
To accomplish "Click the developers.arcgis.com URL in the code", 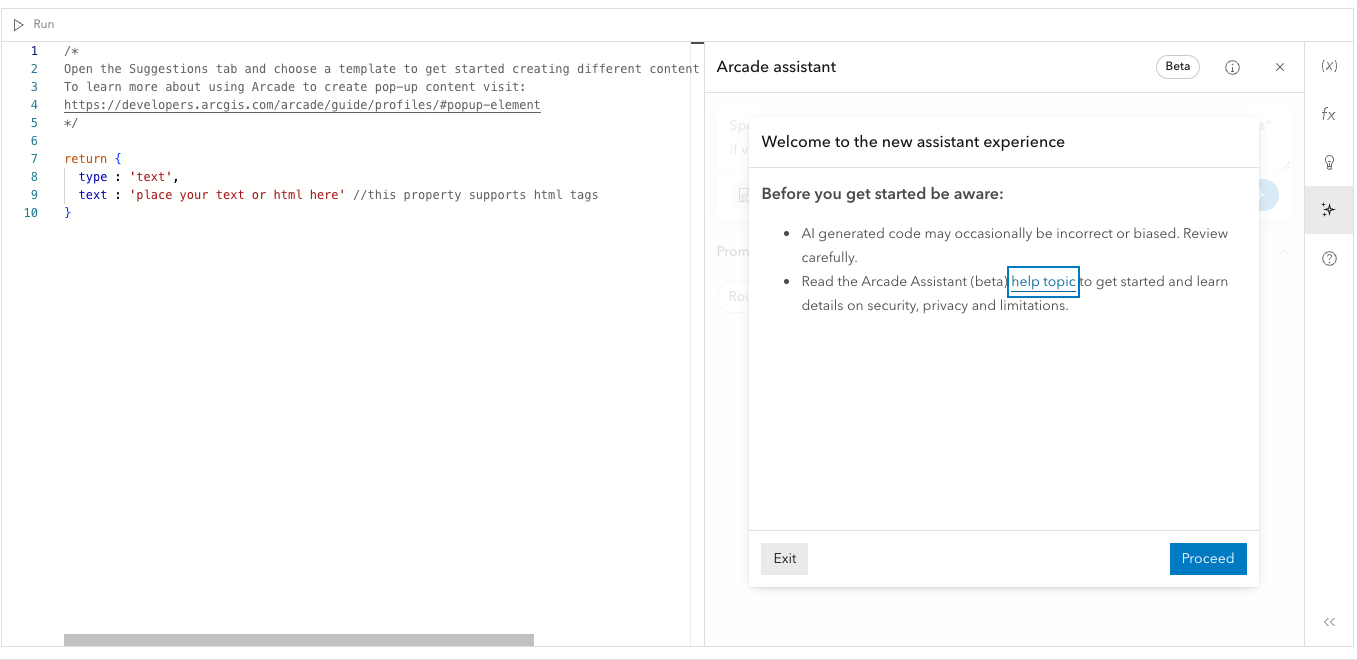I will [x=302, y=105].
